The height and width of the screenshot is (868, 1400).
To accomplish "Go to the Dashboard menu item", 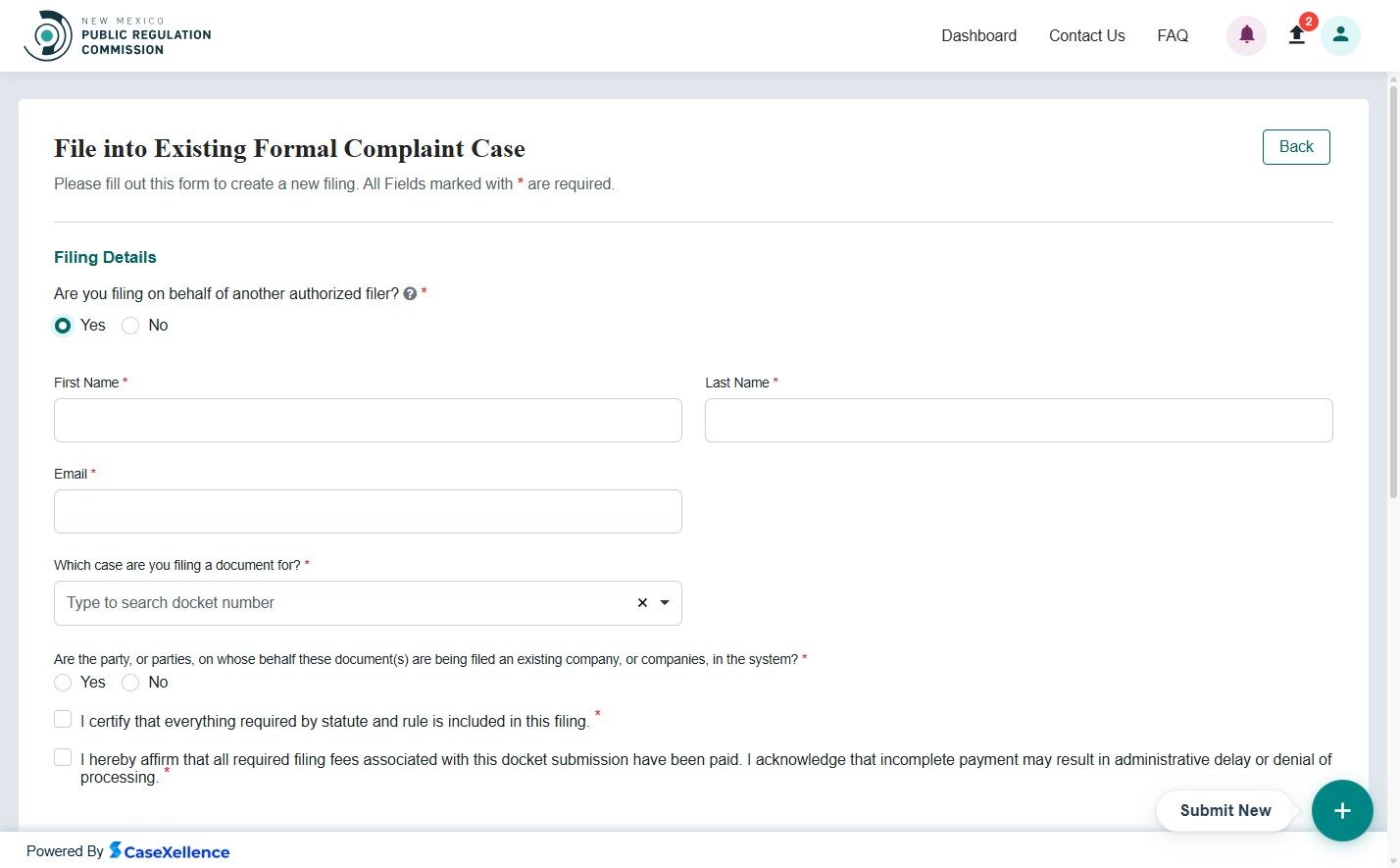I will [978, 35].
